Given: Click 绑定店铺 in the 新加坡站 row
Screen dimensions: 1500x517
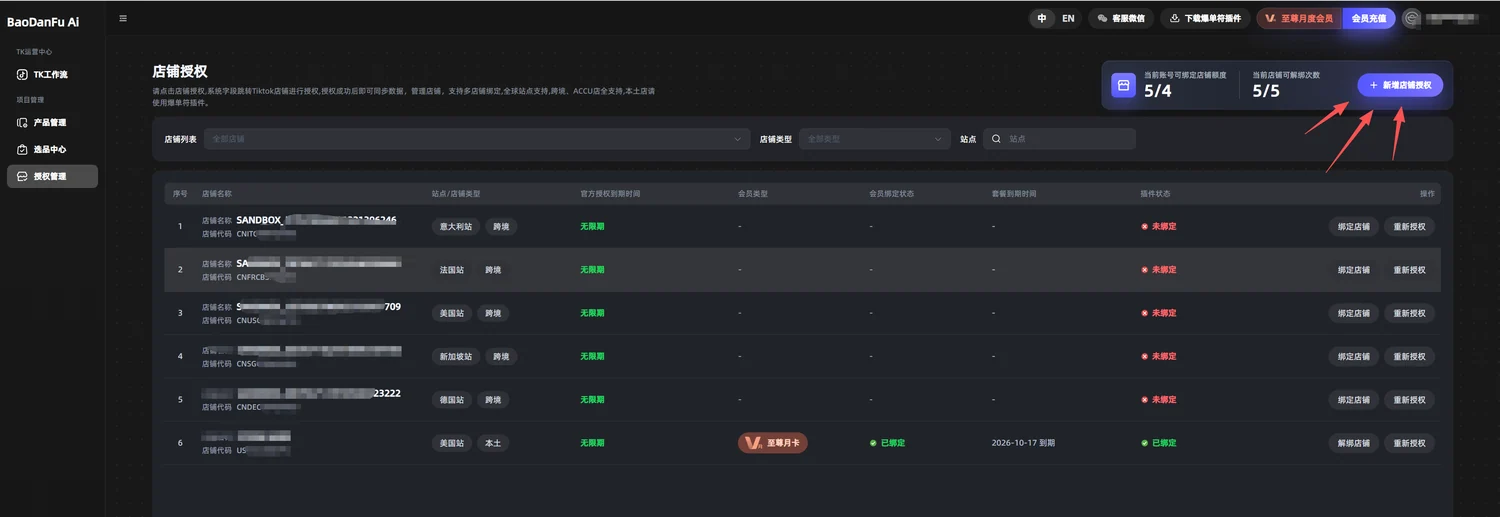Looking at the screenshot, I should pyautogui.click(x=1354, y=356).
